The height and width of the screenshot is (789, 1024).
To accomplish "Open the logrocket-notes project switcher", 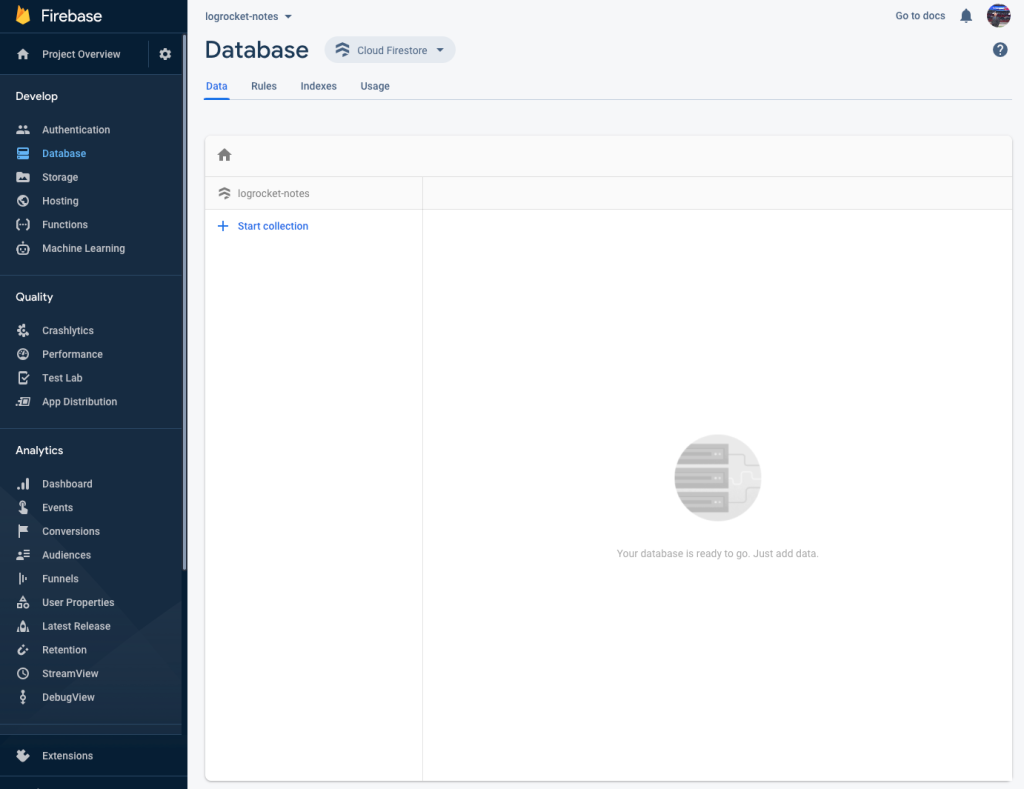I will tap(246, 16).
